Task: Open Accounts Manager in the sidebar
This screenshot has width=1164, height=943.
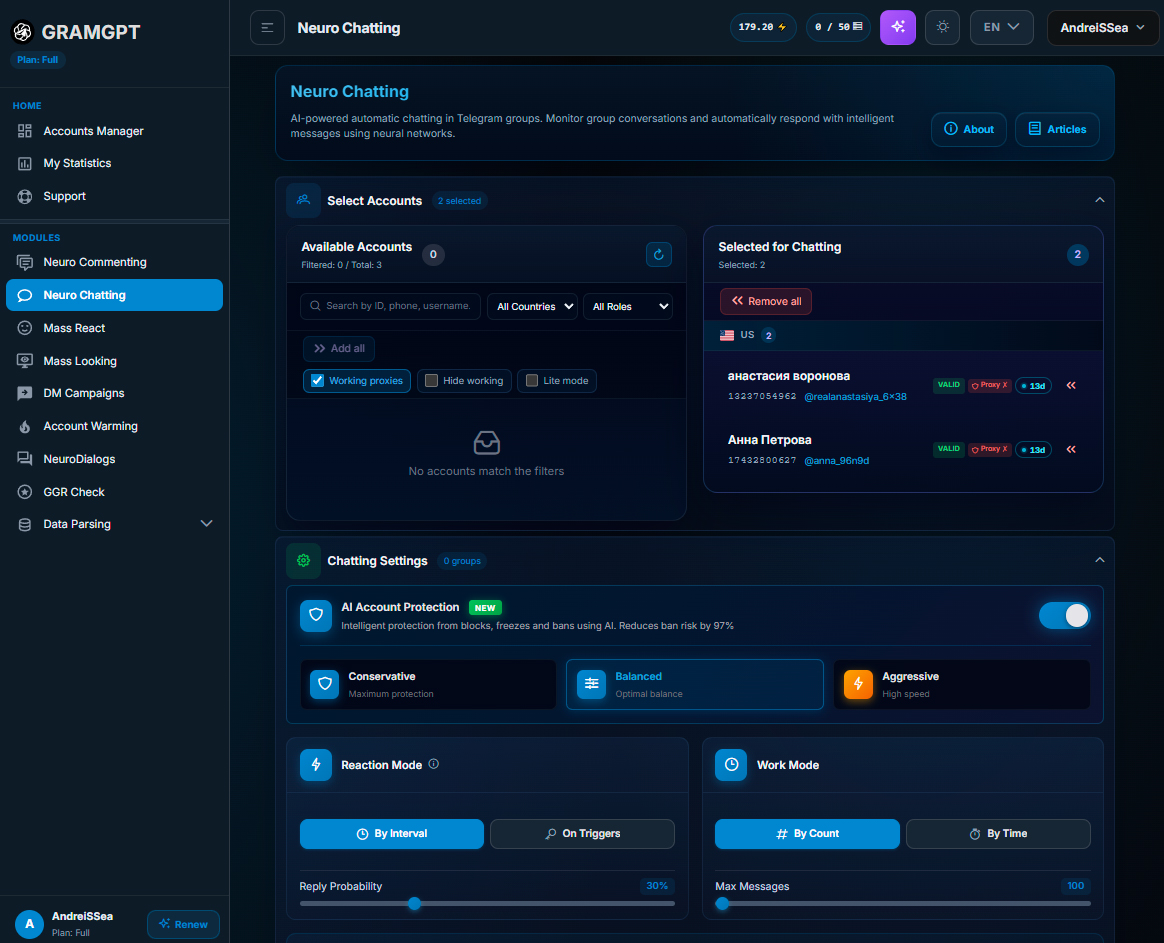Action: pyautogui.click(x=114, y=131)
